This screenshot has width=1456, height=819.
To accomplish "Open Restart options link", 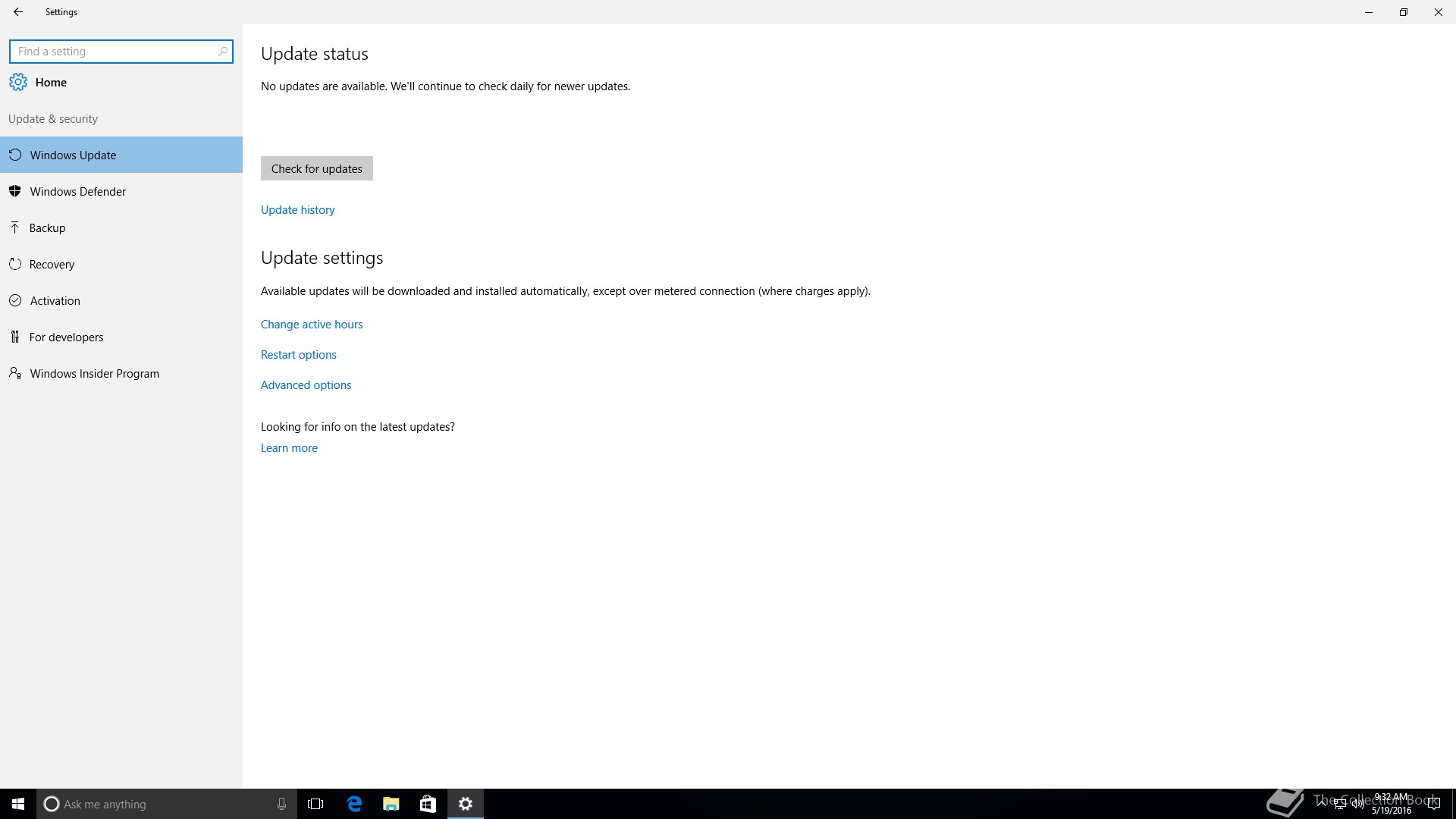I will (x=299, y=355).
